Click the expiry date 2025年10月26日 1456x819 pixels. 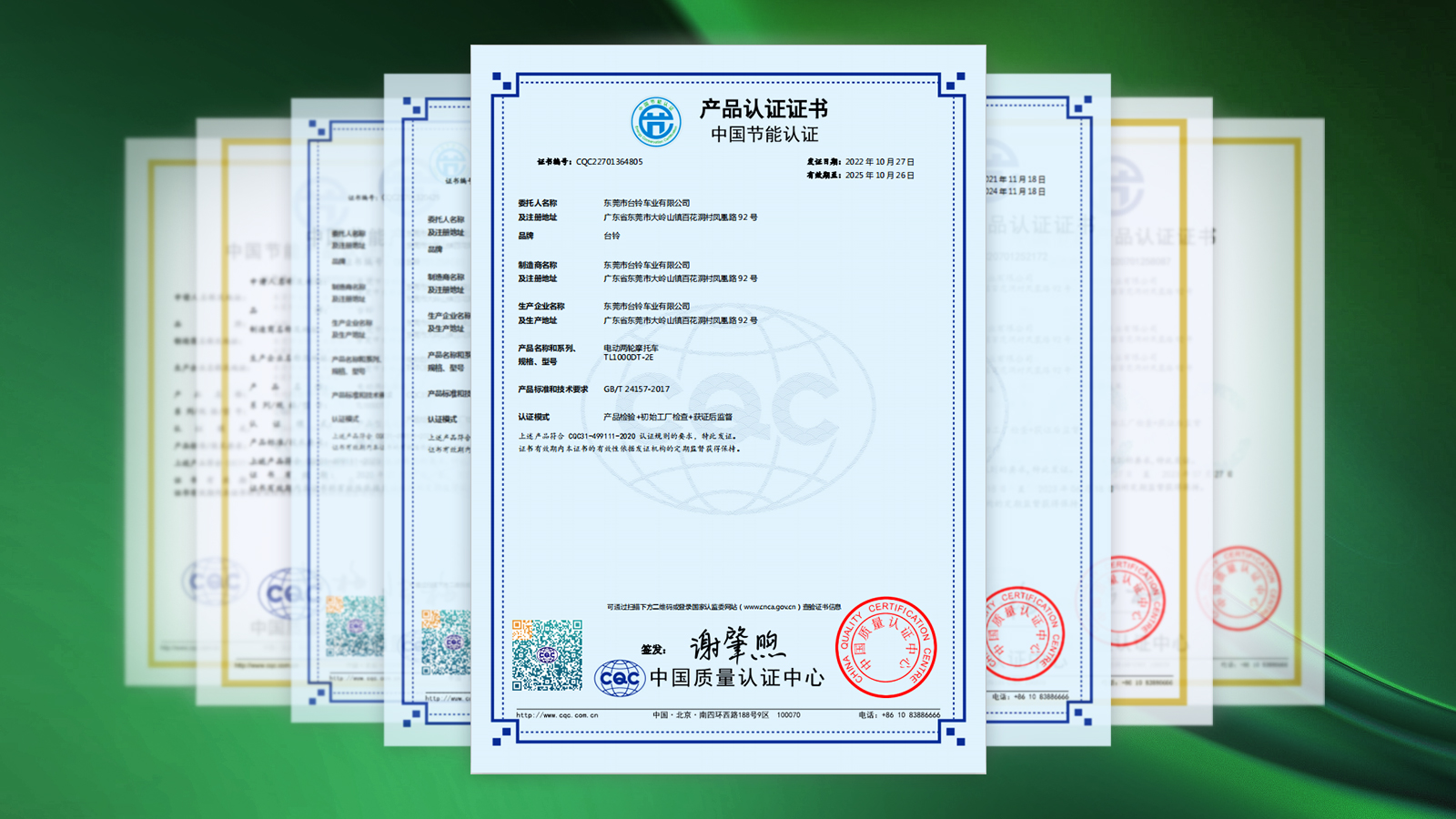[x=880, y=176]
